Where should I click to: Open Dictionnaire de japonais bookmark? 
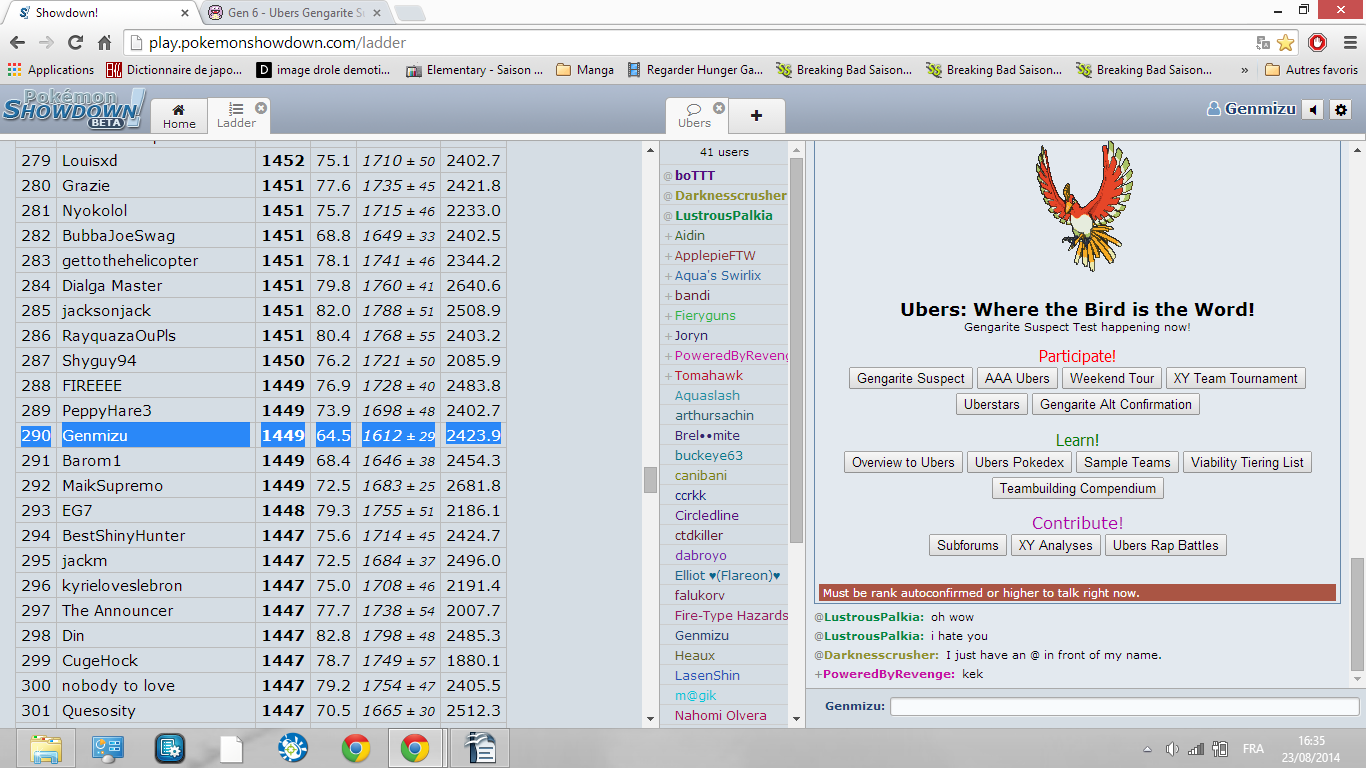174,70
